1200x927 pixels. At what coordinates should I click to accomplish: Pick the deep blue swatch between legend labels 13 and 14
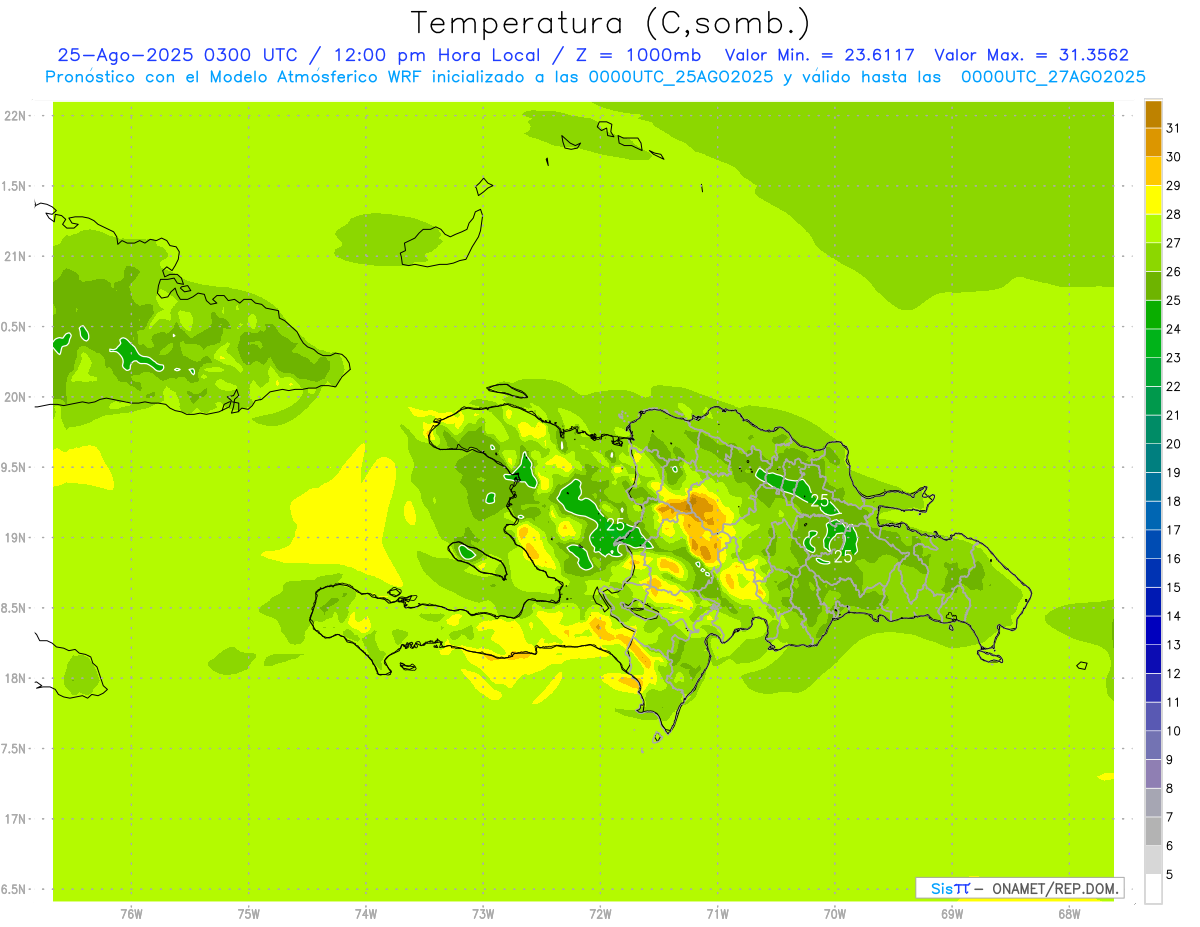pos(1153,630)
